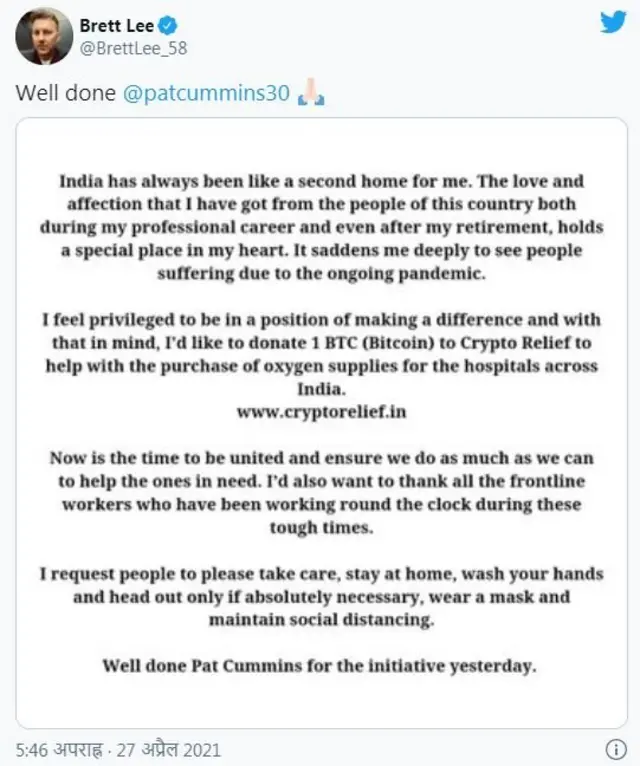Click the "1 BTC (Bitcoin)" text
The width and height of the screenshot is (640, 766).
(373, 343)
